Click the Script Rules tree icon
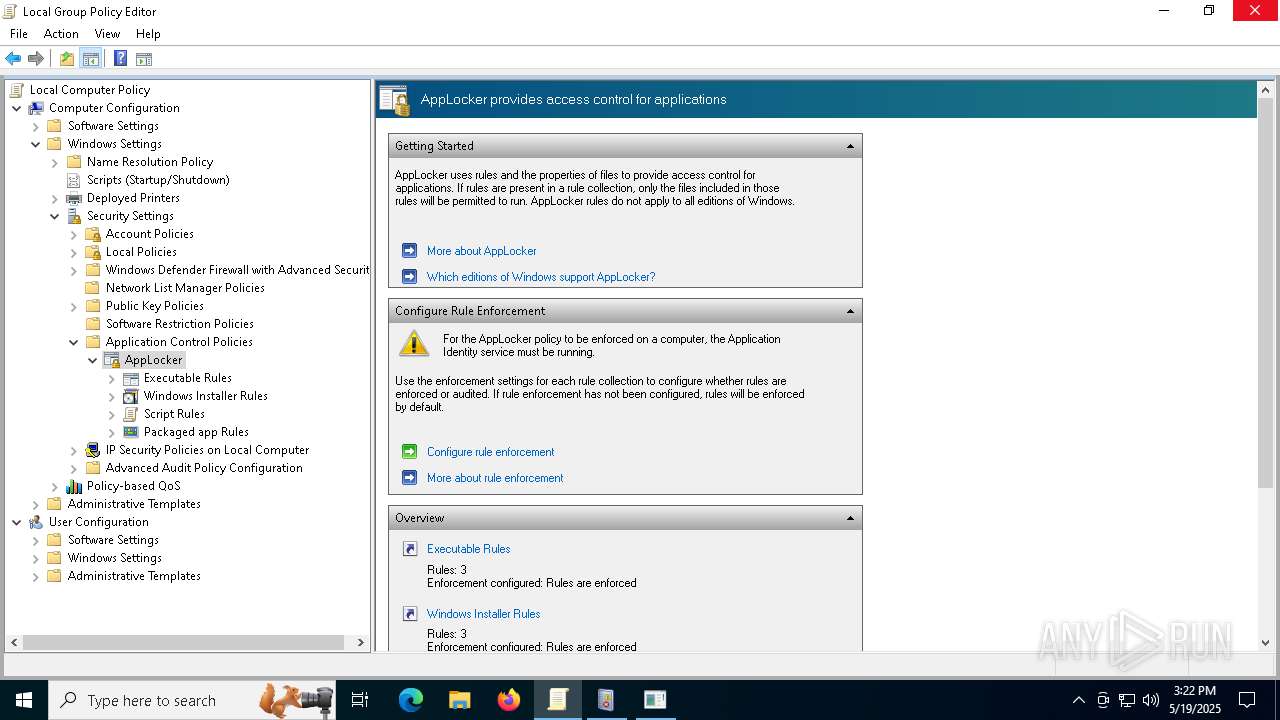The width and height of the screenshot is (1280, 720). click(x=131, y=414)
